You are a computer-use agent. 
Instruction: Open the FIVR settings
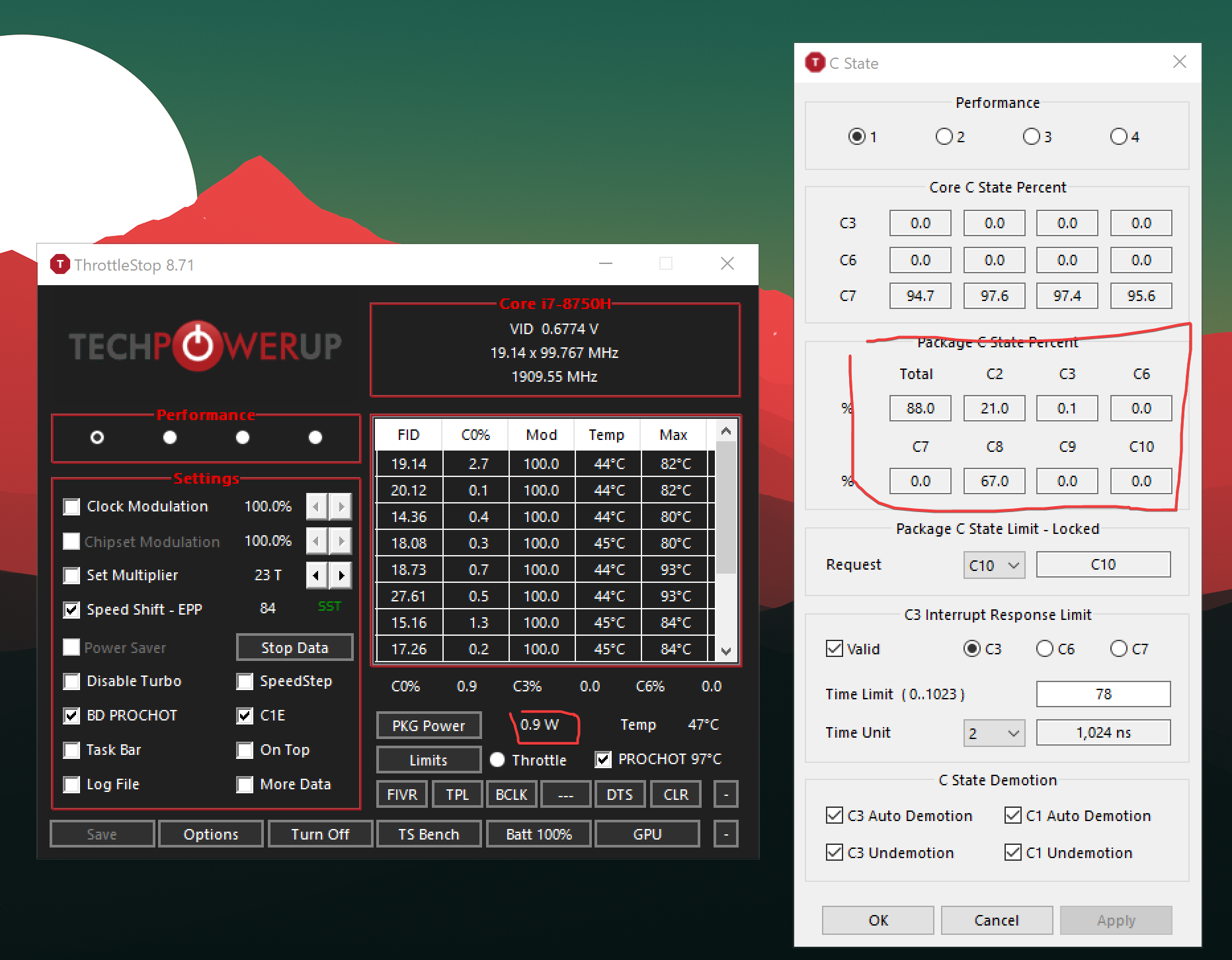click(402, 795)
